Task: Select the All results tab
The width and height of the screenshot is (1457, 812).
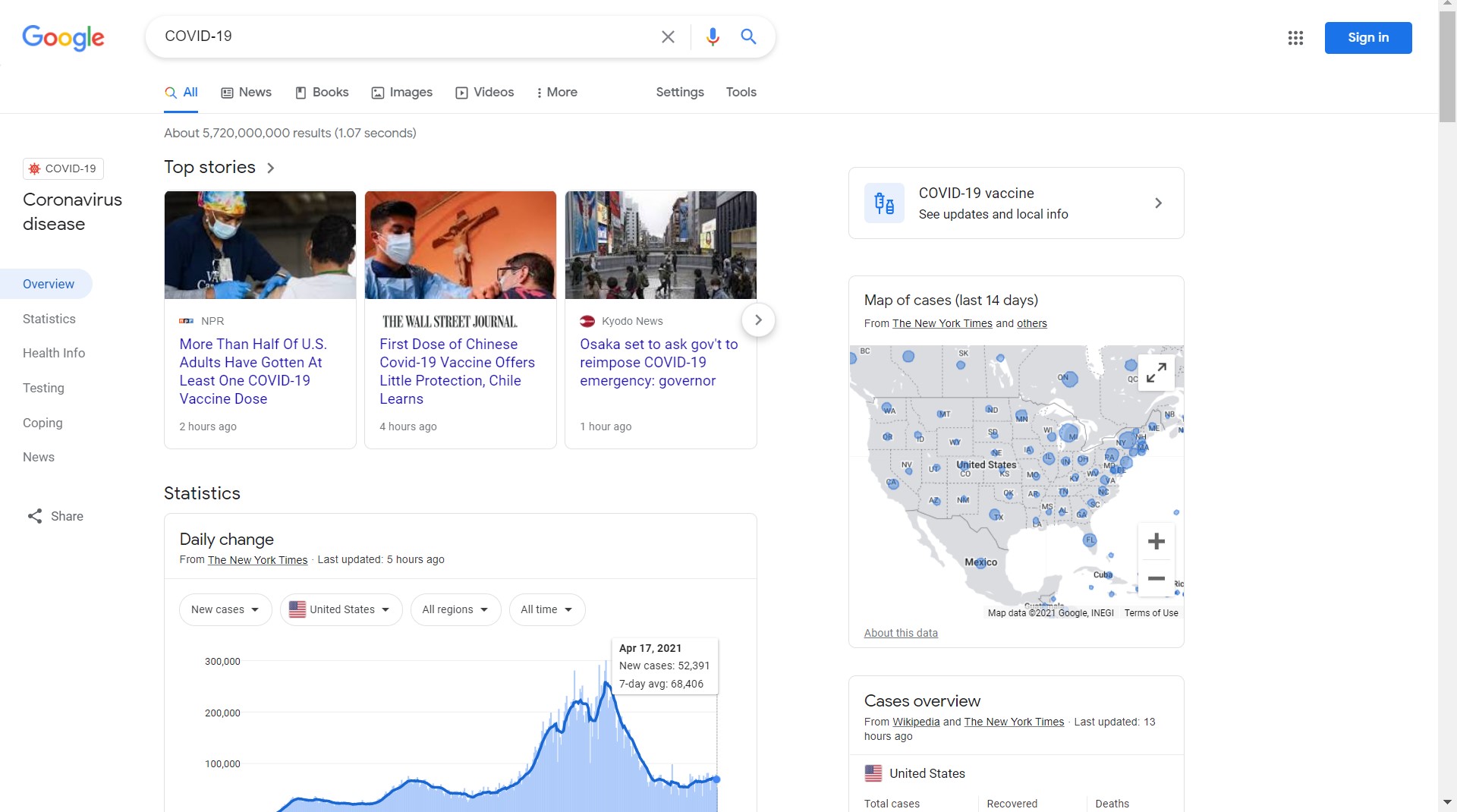Action: click(181, 93)
